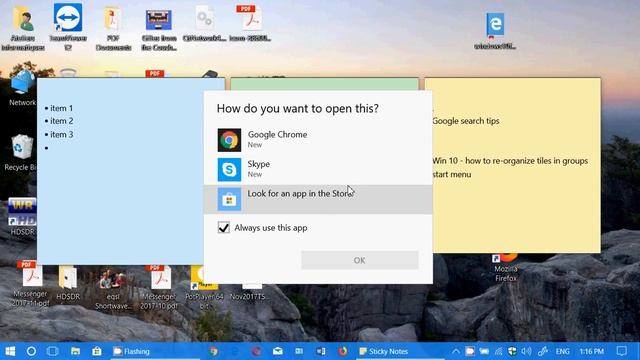Uncheck Always use this app
Viewport: 640px width, 360px height.
[x=224, y=228]
